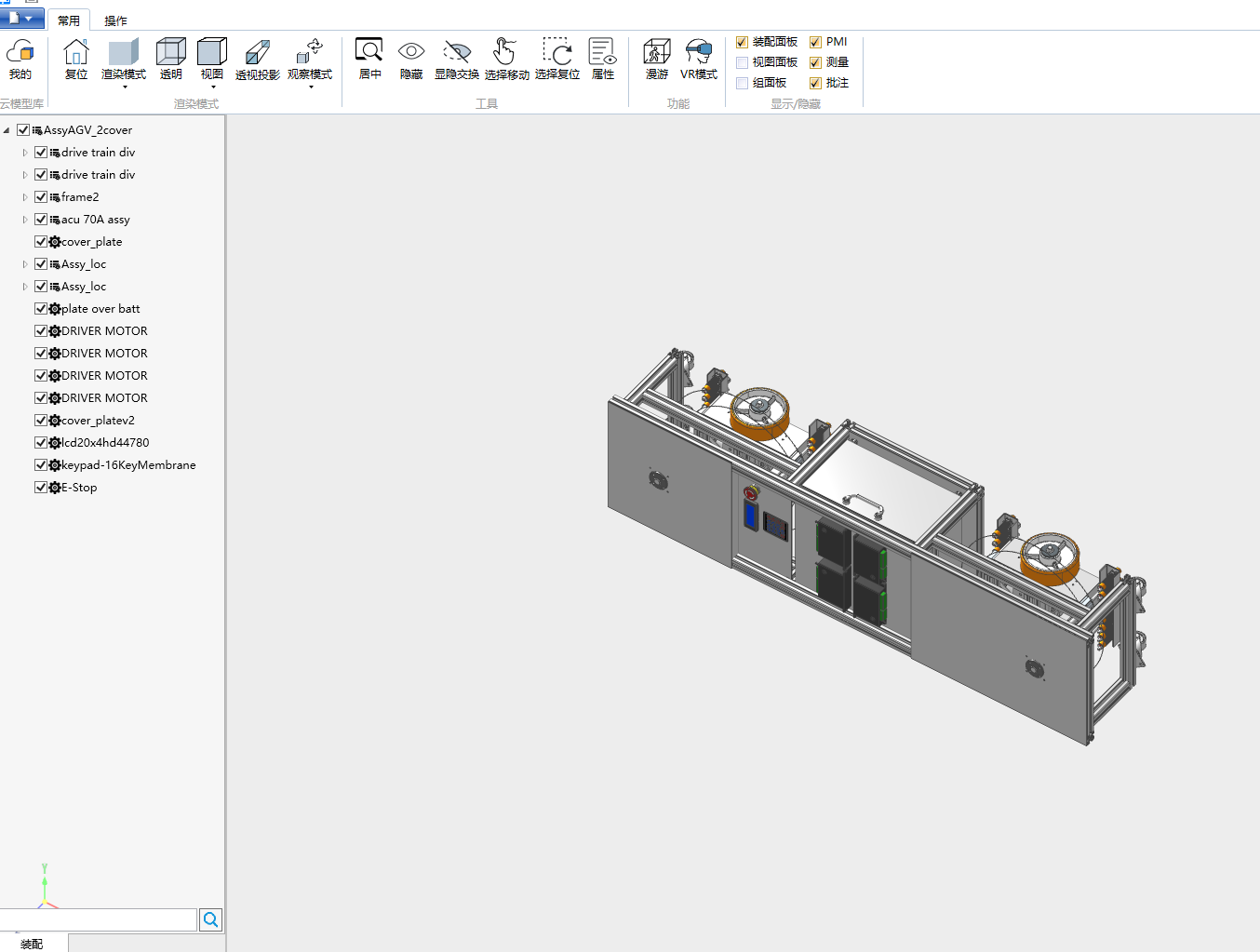Viewport: 1260px width, 952px height.
Task: Select the E-Stop item in the tree
Action: pyautogui.click(x=79, y=488)
